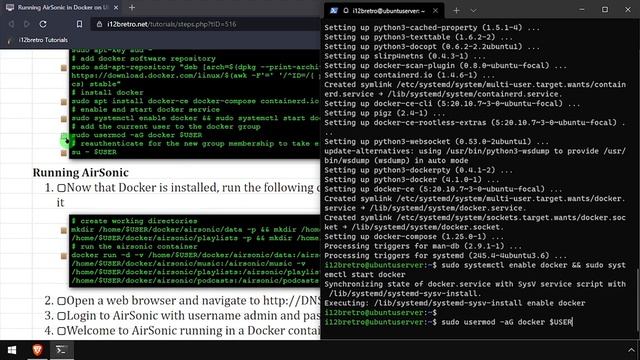640x360 pixels.
Task: Copy the 'sudo add-apt-repository' command
Action: click(x=64, y=68)
